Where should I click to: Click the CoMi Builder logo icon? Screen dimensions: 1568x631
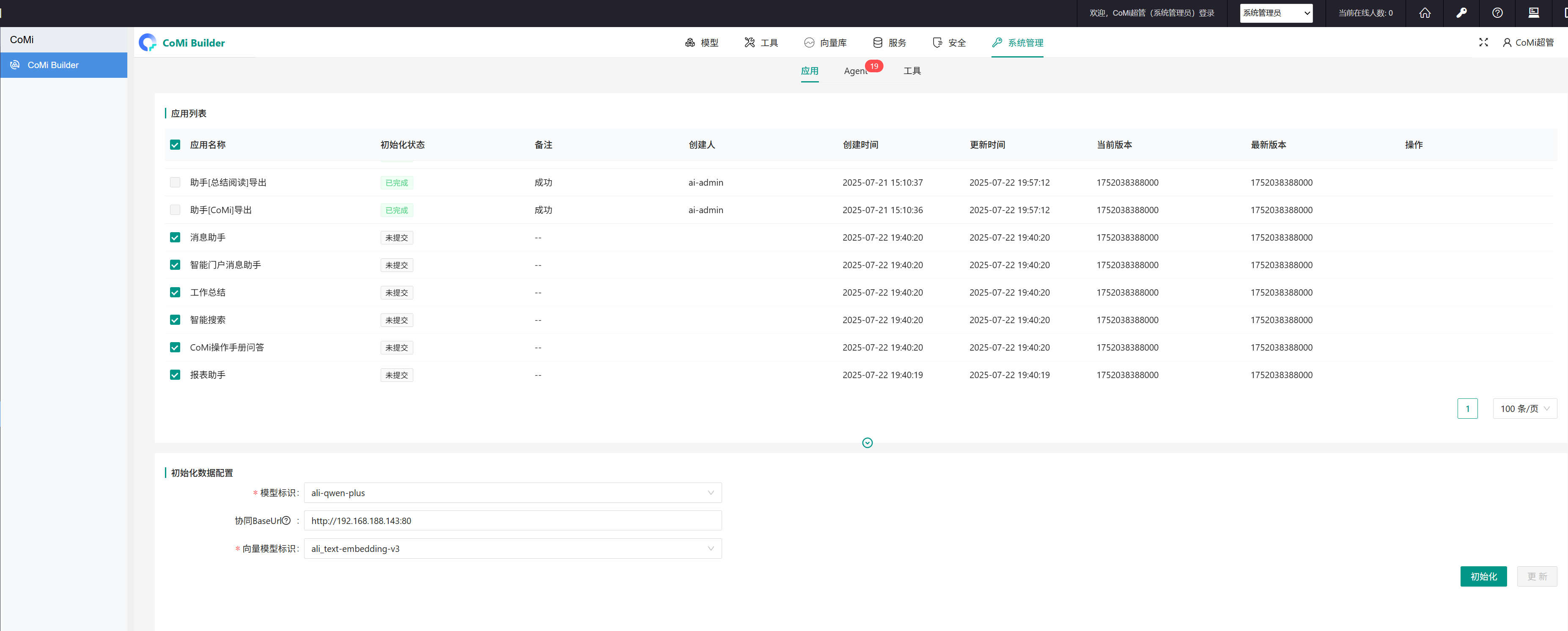[x=148, y=43]
